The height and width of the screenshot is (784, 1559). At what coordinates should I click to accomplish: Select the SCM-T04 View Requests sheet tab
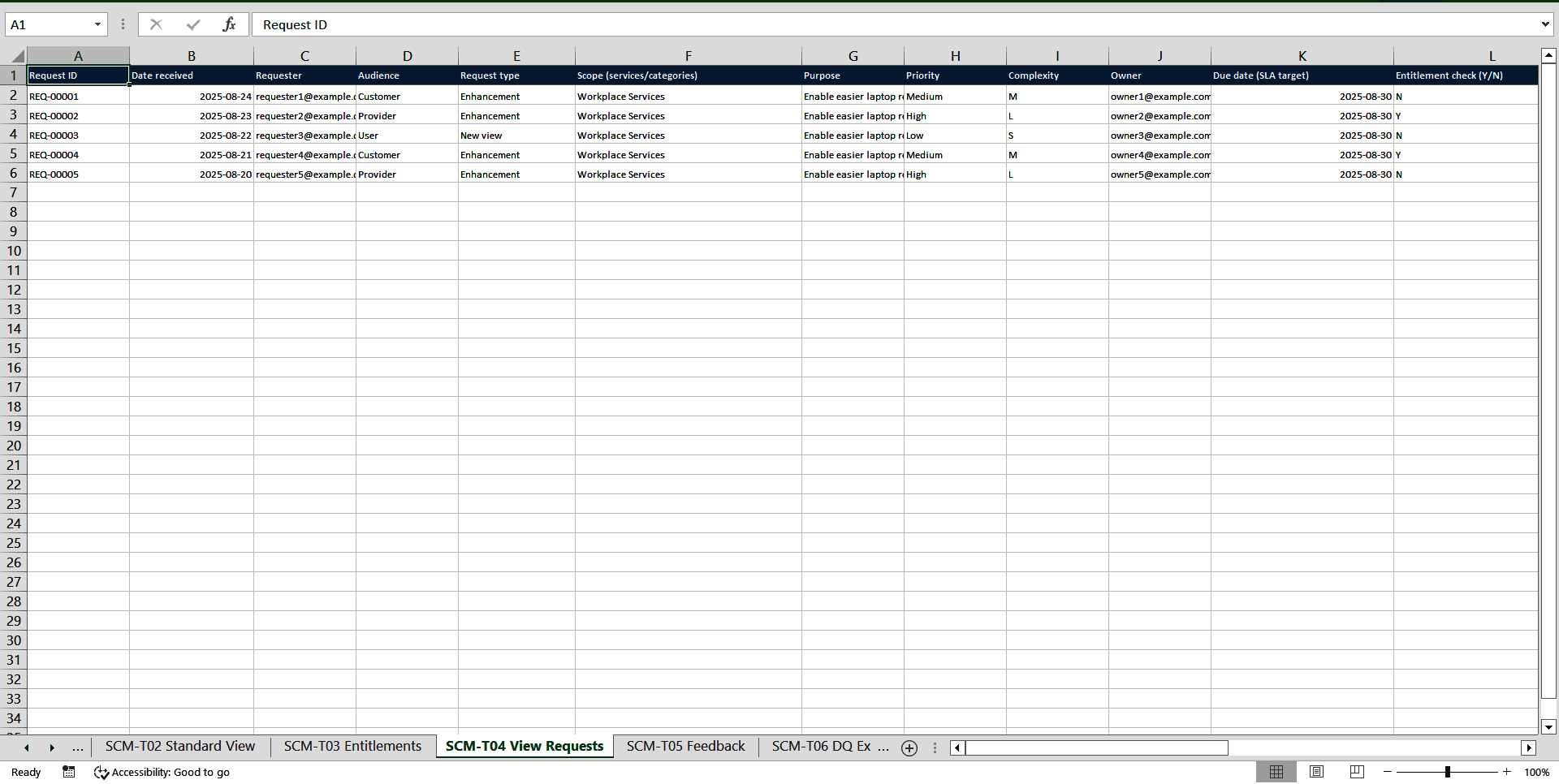click(x=525, y=747)
